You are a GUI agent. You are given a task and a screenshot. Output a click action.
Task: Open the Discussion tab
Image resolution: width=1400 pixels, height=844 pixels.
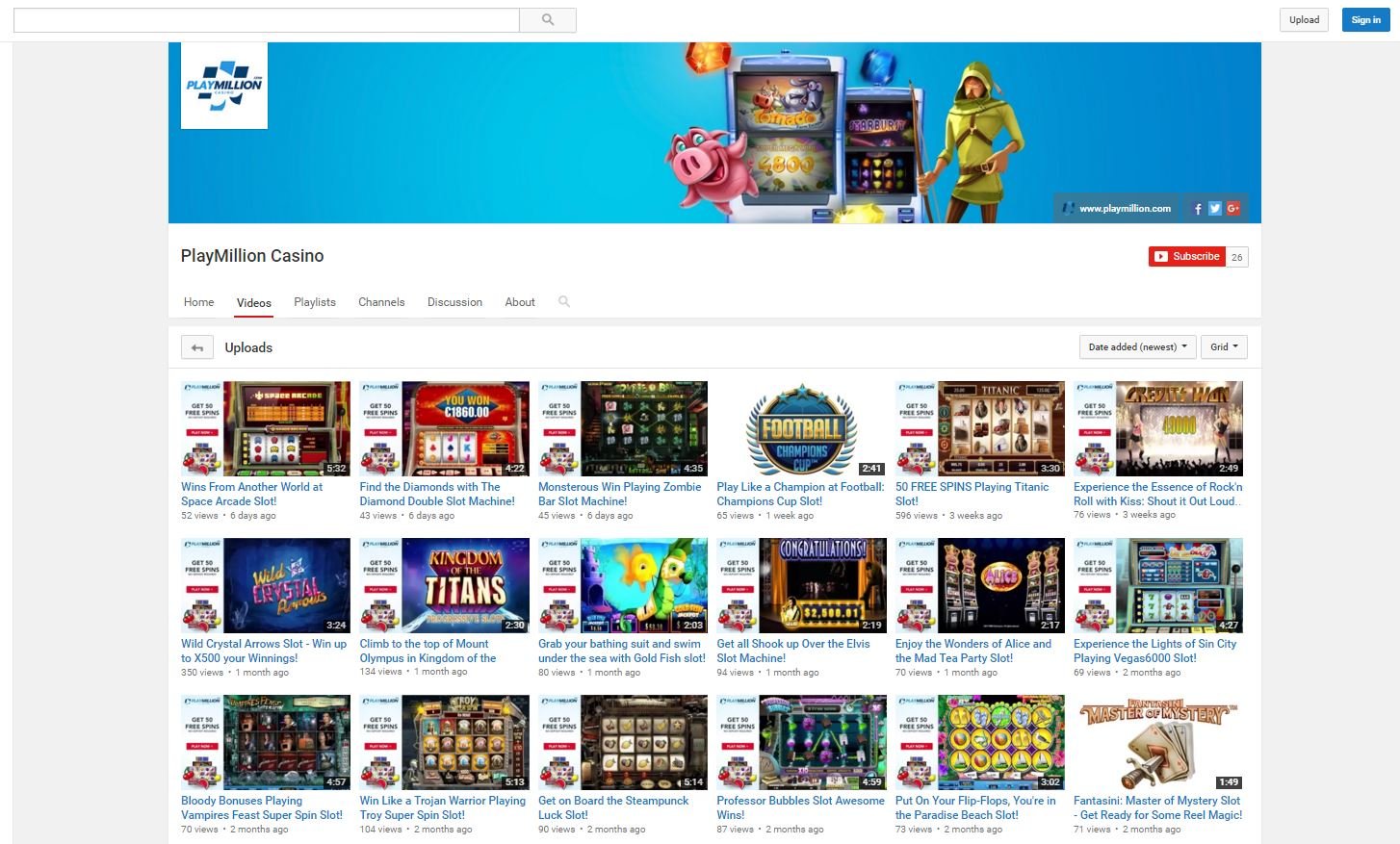(x=454, y=302)
